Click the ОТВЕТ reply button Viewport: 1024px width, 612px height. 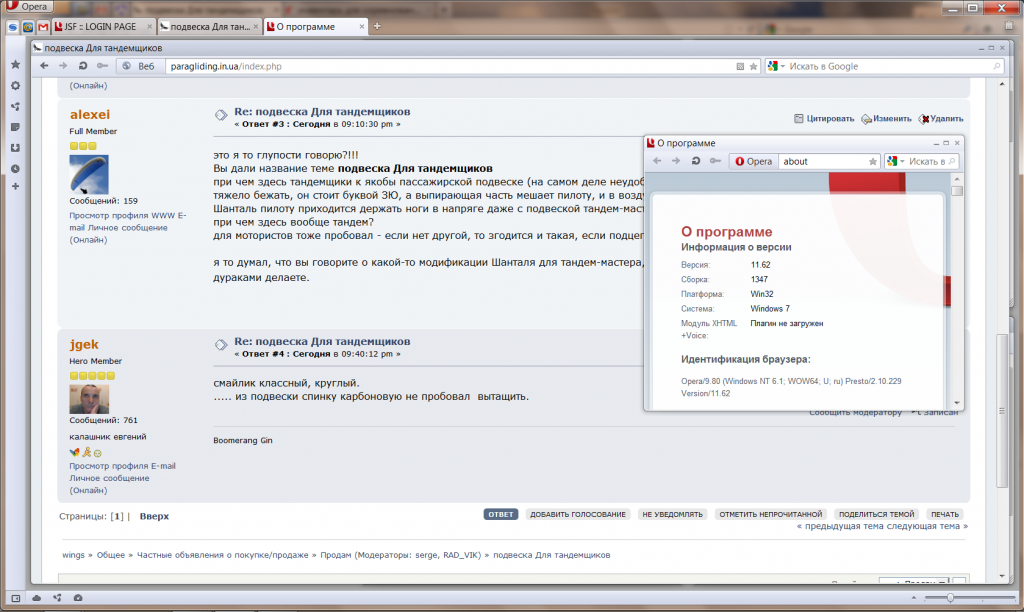(500, 514)
